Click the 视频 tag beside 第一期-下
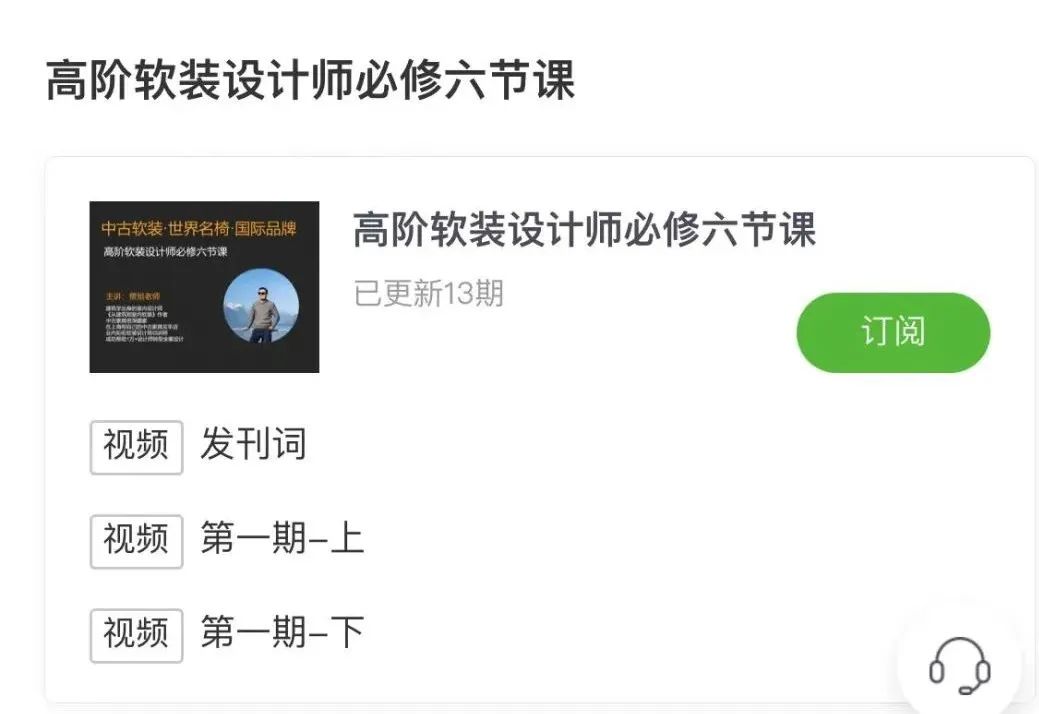Viewport: 1039px width, 714px height. [137, 635]
